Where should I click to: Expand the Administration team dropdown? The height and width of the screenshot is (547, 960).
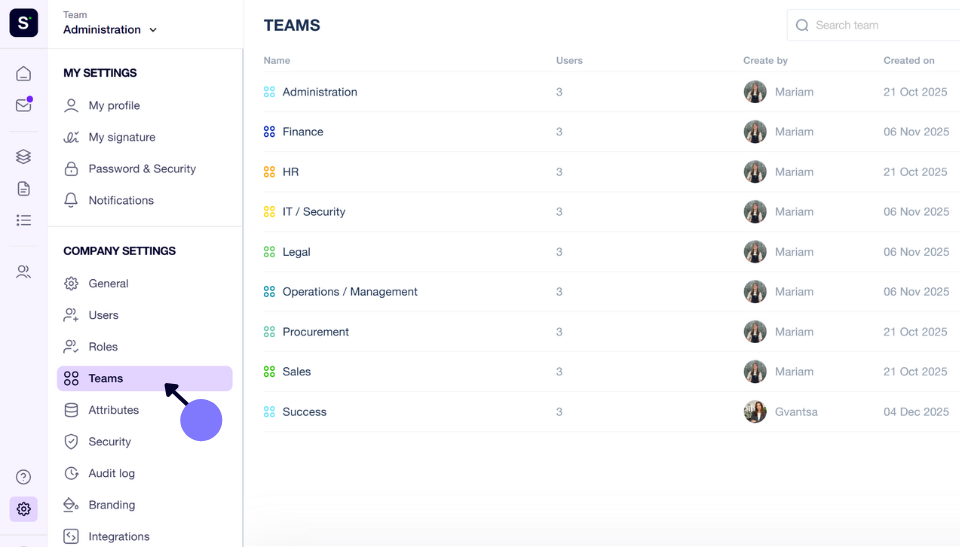click(x=110, y=29)
